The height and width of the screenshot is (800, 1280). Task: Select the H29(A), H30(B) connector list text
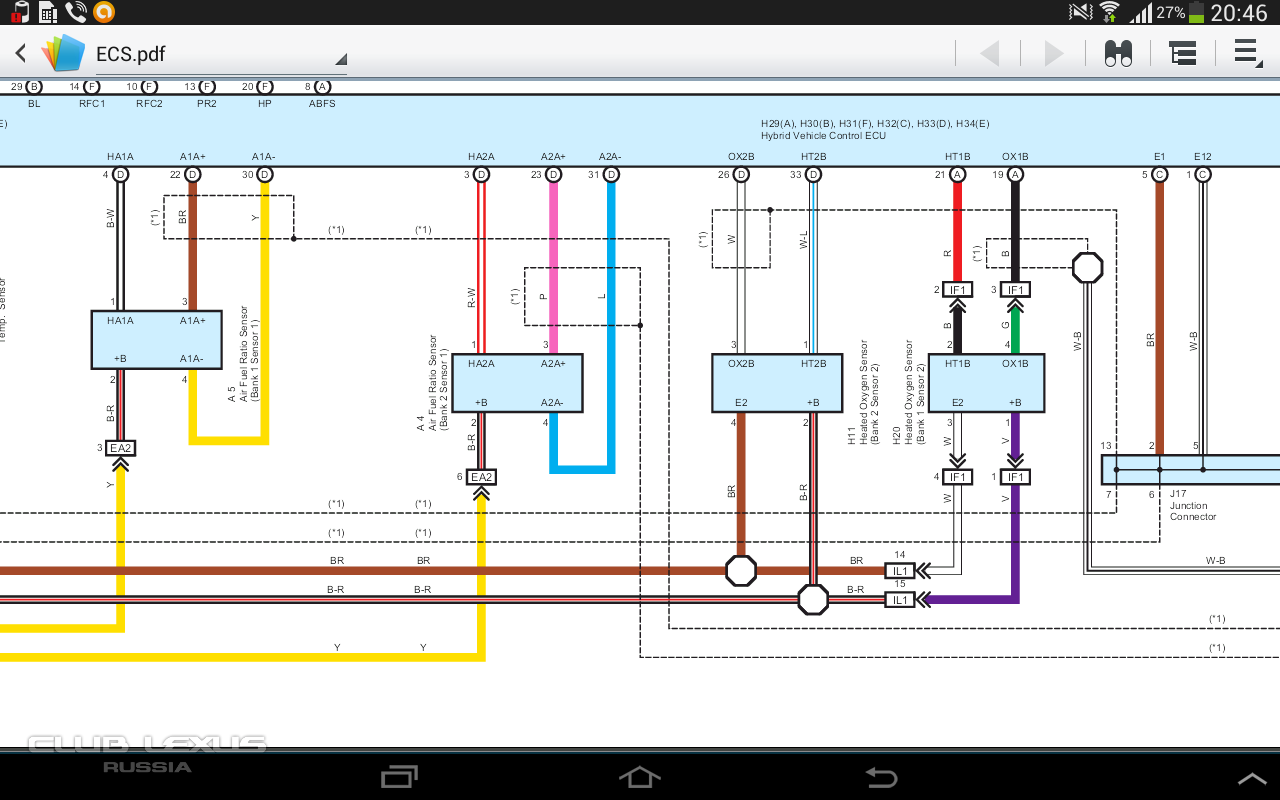[875, 123]
